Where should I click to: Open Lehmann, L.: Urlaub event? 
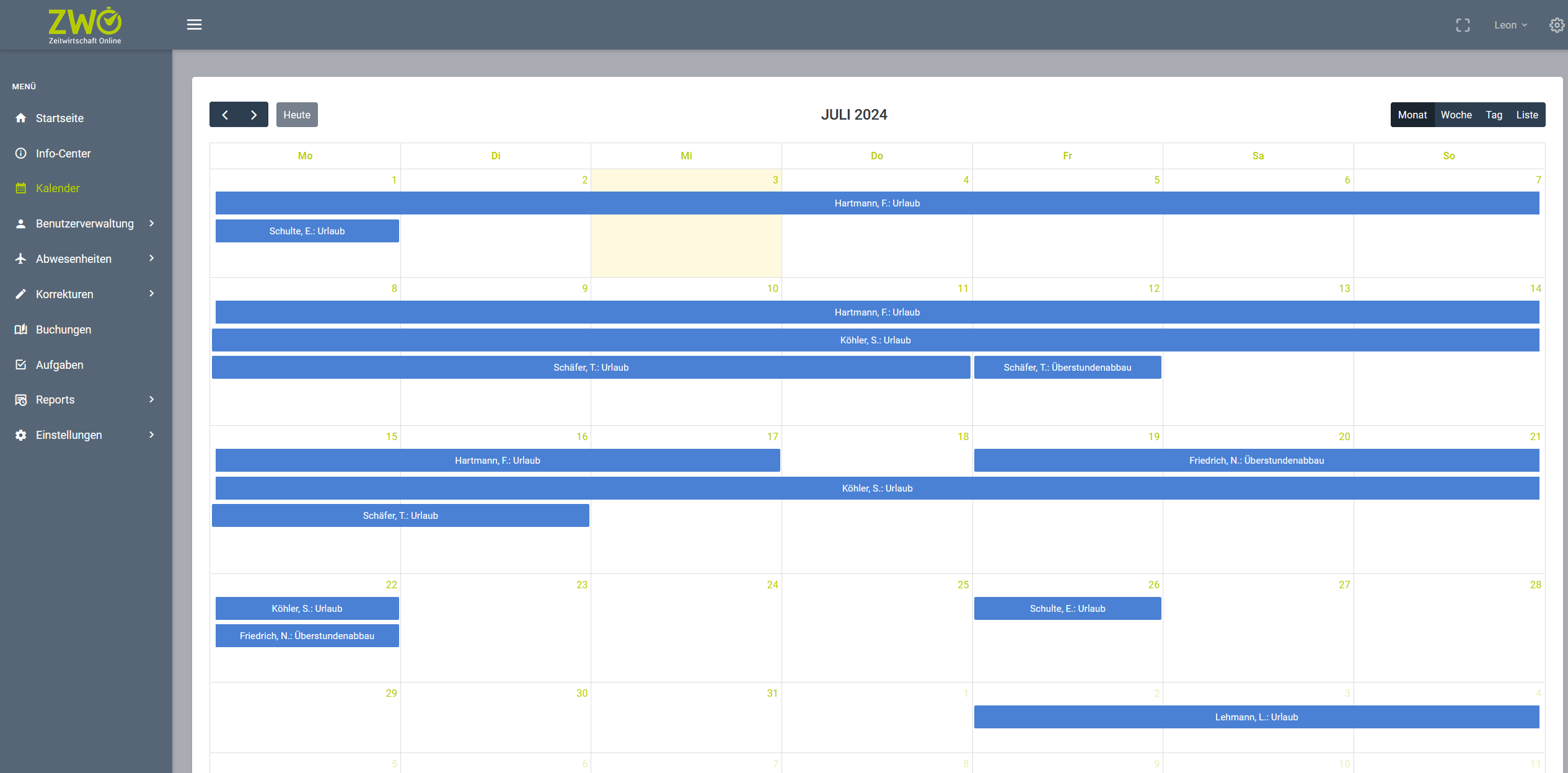(x=1256, y=717)
